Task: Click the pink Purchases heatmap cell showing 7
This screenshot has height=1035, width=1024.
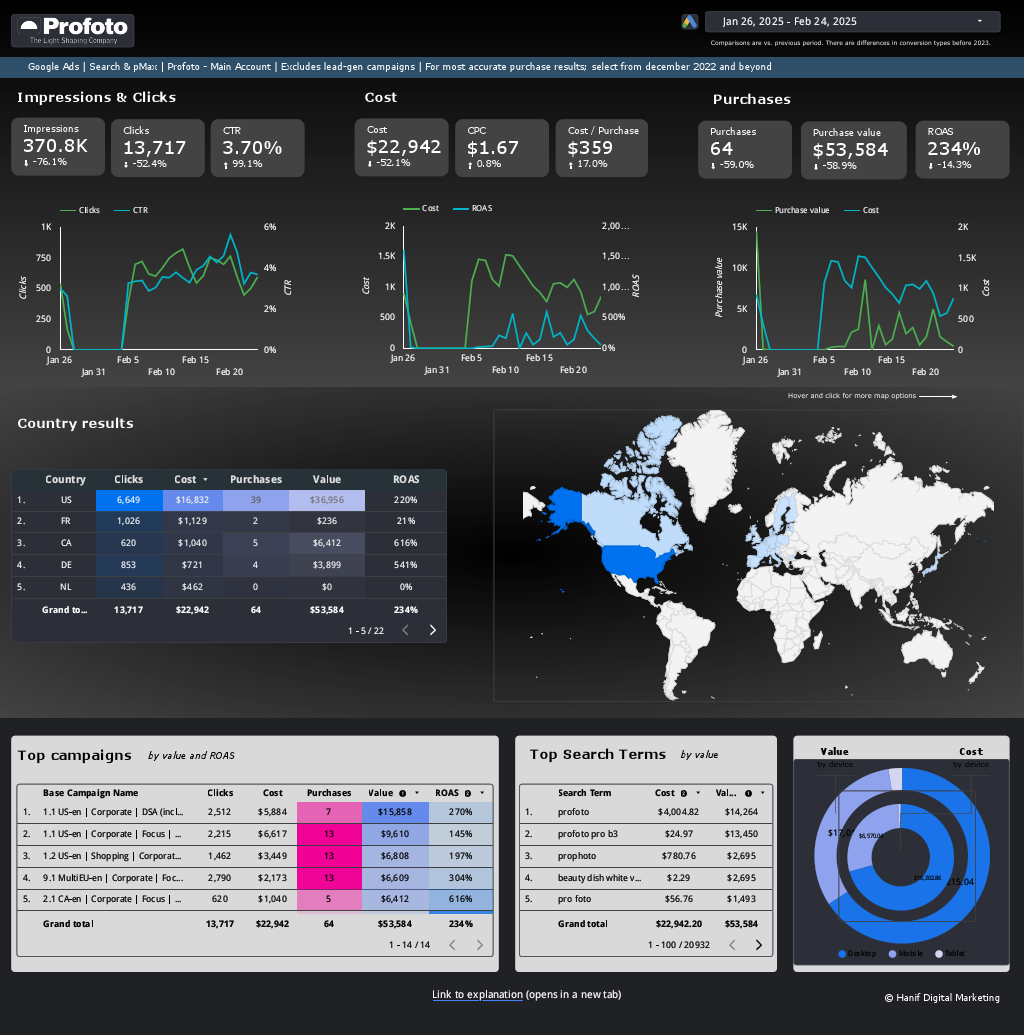Action: point(329,813)
